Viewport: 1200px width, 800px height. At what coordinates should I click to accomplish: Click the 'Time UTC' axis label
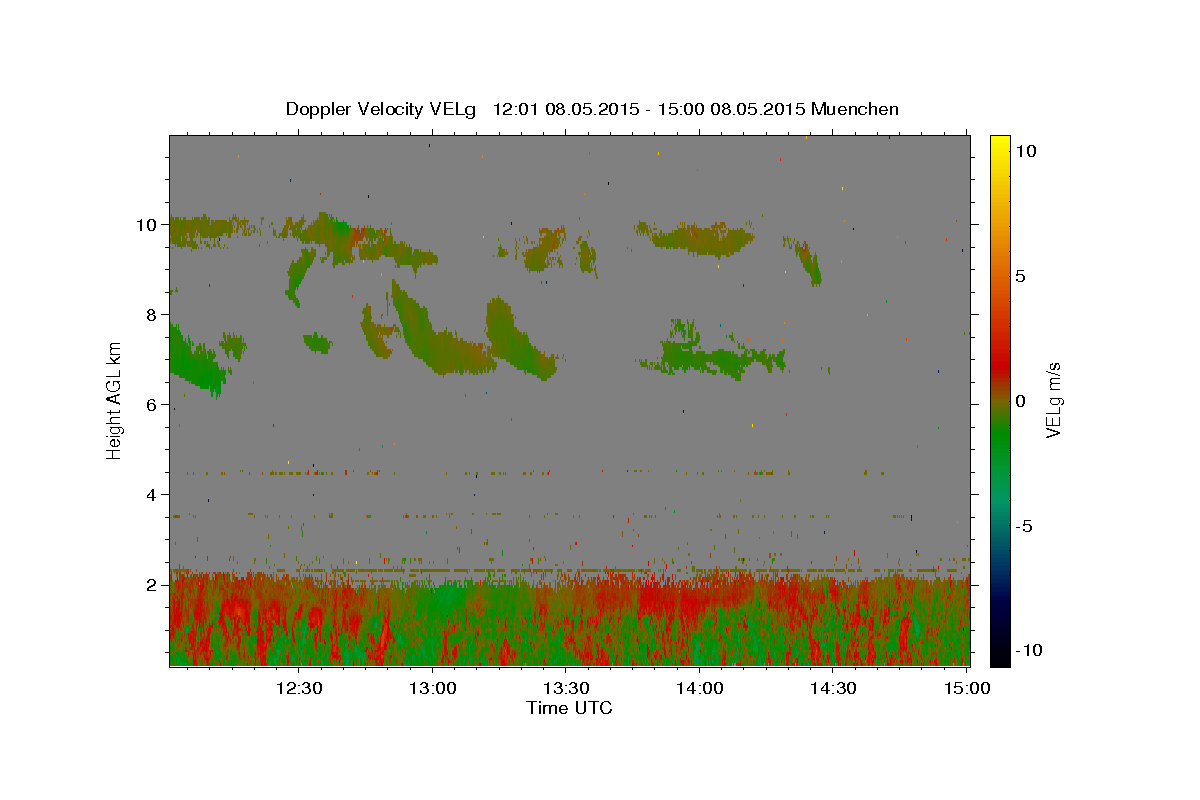569,708
